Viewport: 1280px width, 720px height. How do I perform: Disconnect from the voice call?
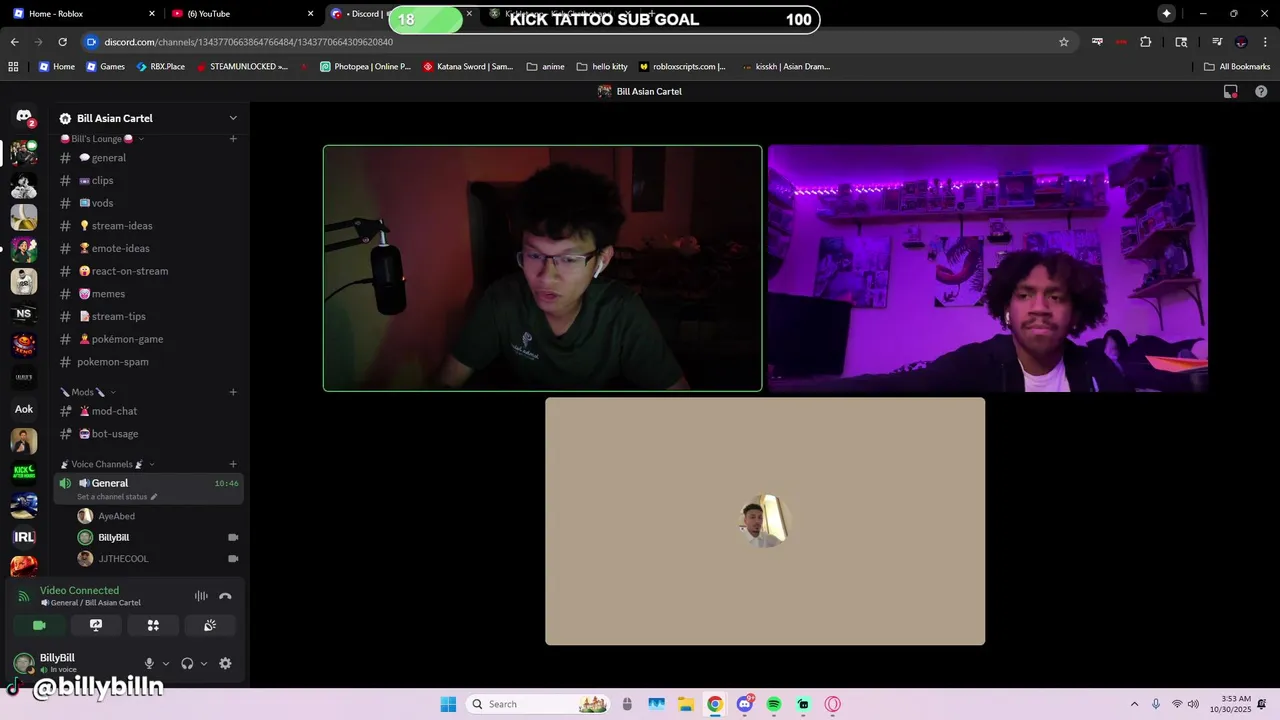point(225,596)
